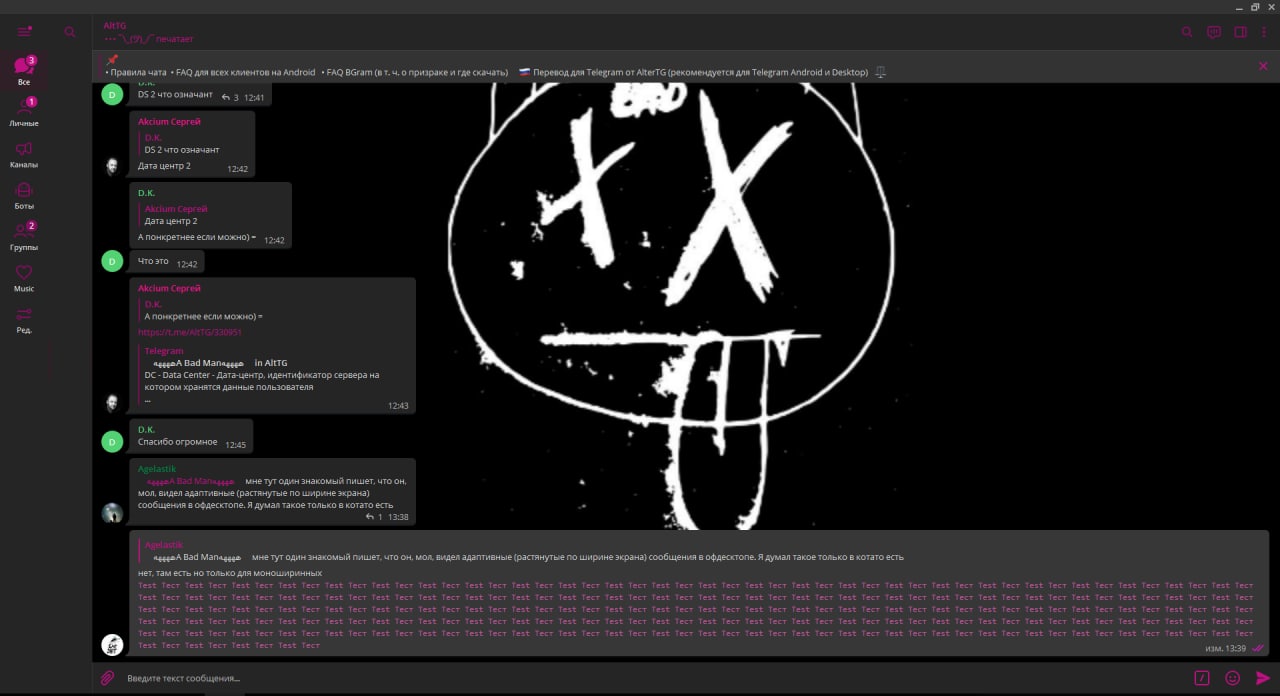1280x696 pixels.
Task: Open the FAQ BGram pinned link
Action: point(416,72)
